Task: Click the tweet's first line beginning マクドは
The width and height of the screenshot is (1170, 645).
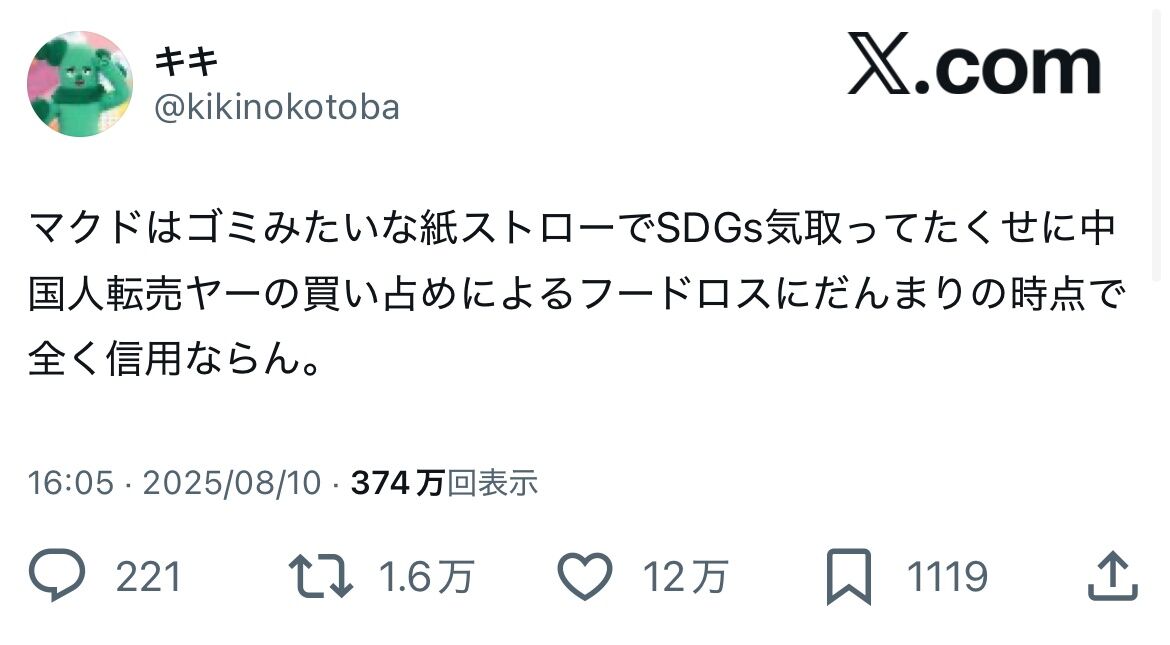Action: [x=572, y=228]
